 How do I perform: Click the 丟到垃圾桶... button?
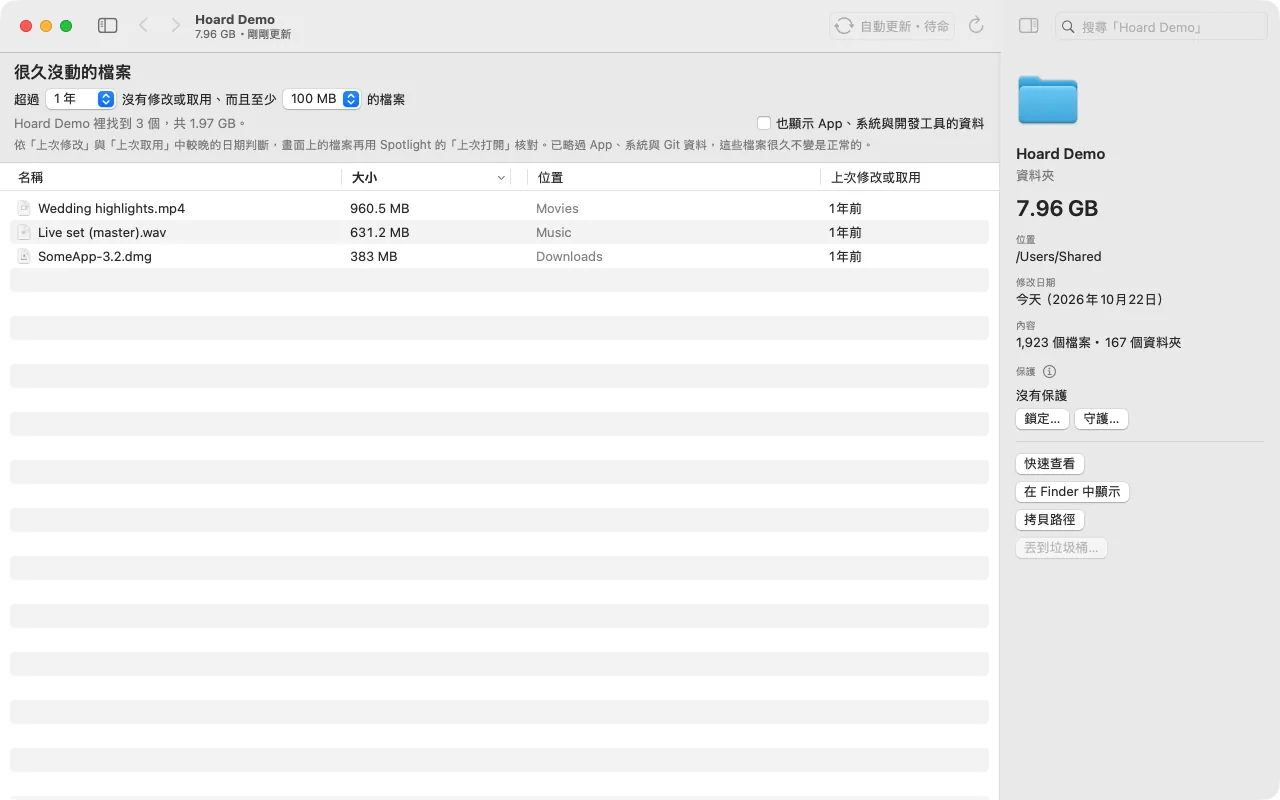1061,548
